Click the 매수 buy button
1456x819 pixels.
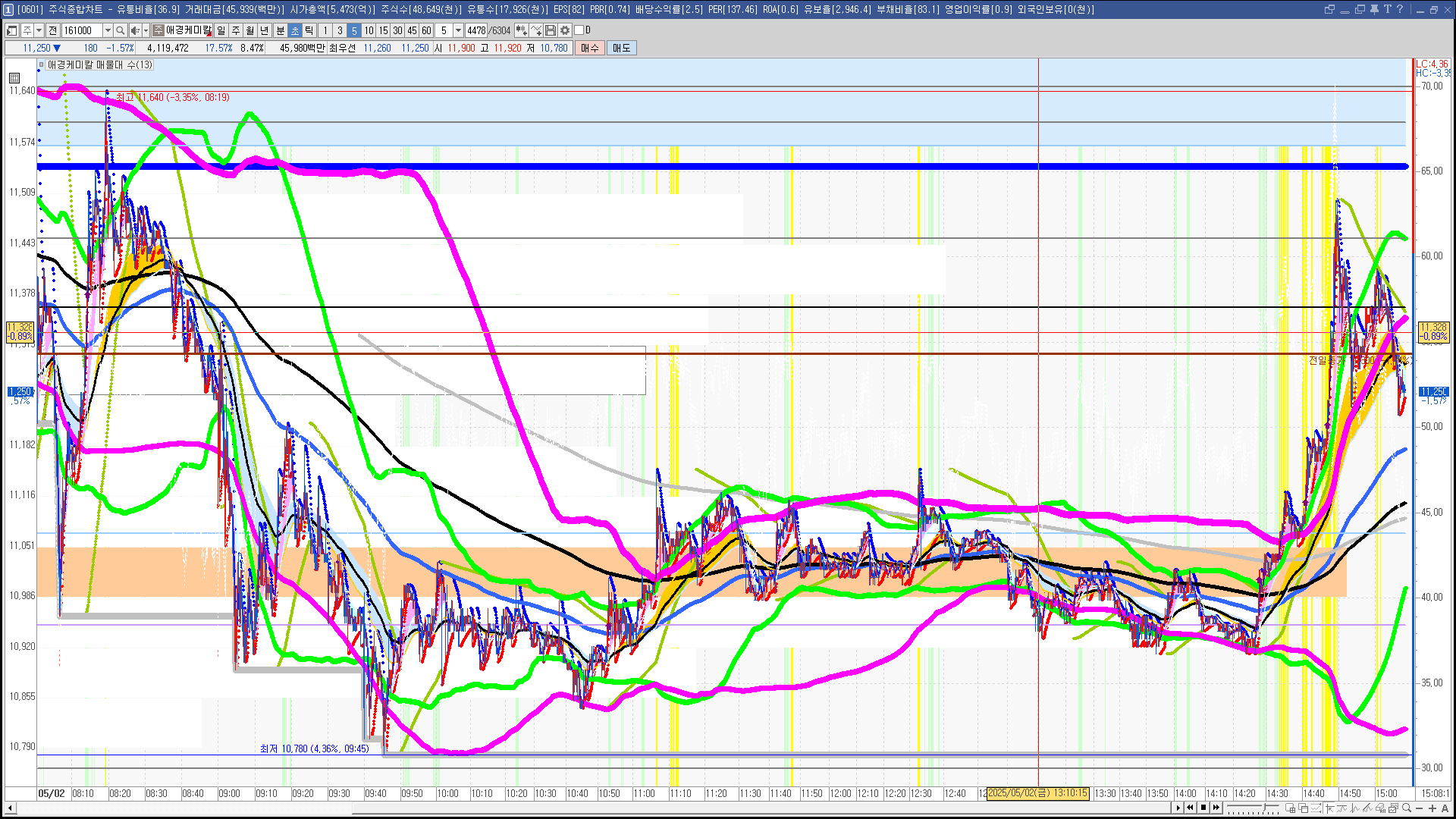590,48
